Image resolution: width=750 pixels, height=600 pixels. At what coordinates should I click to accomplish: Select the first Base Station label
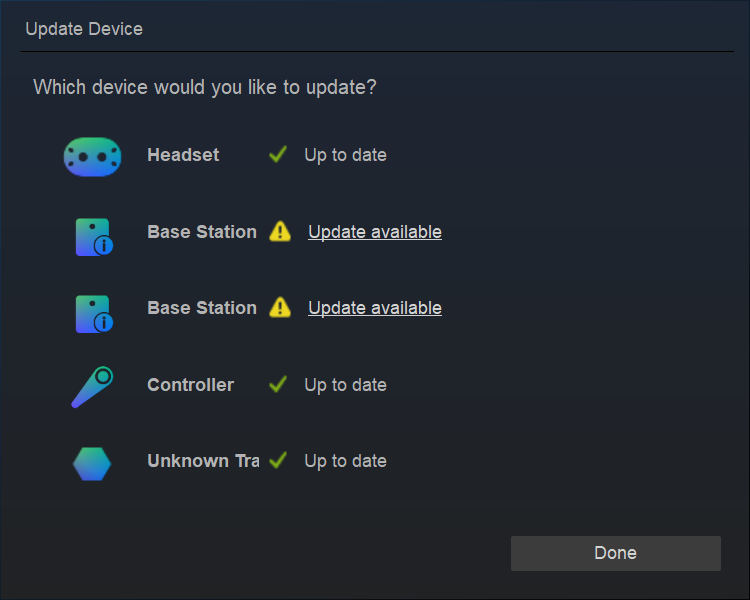pyautogui.click(x=202, y=232)
